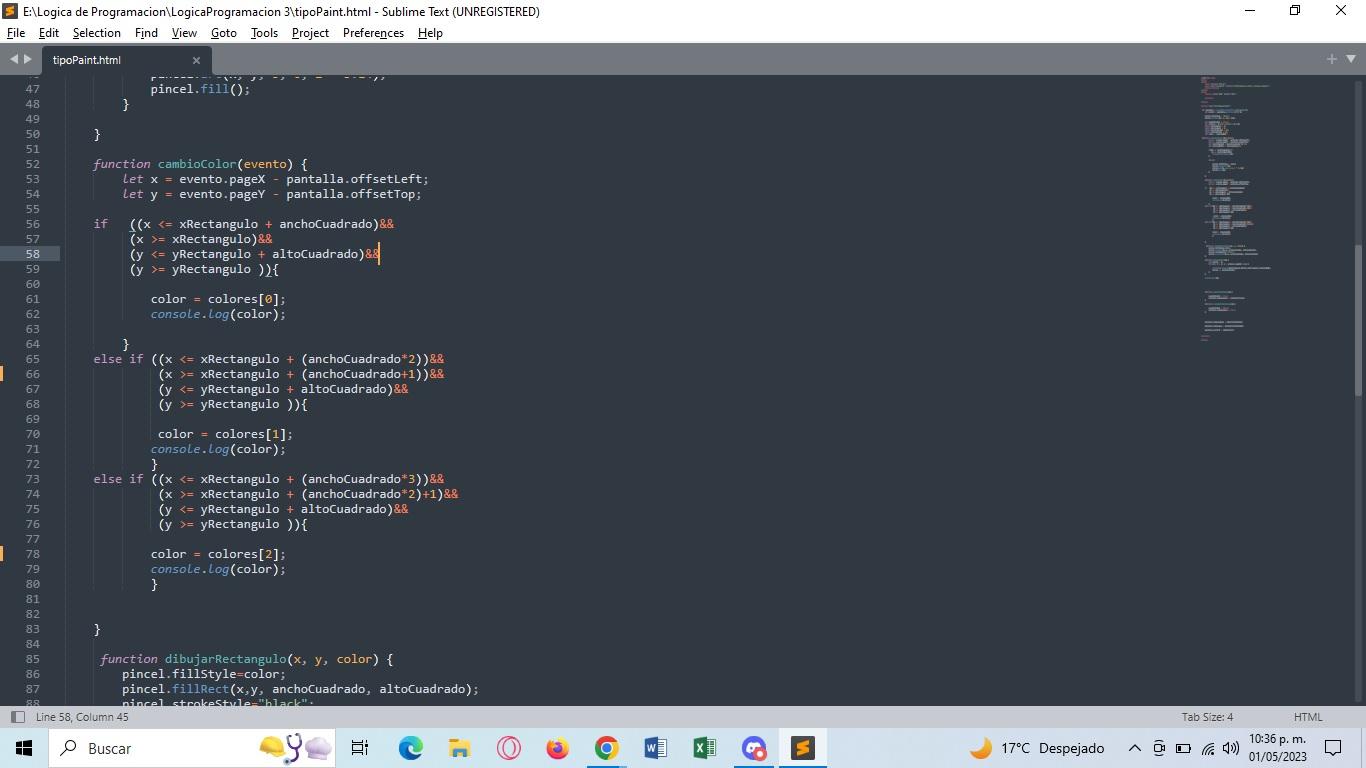Screen dimensions: 1366x768
Task: Click line number 52 in gutter
Action: 33,164
